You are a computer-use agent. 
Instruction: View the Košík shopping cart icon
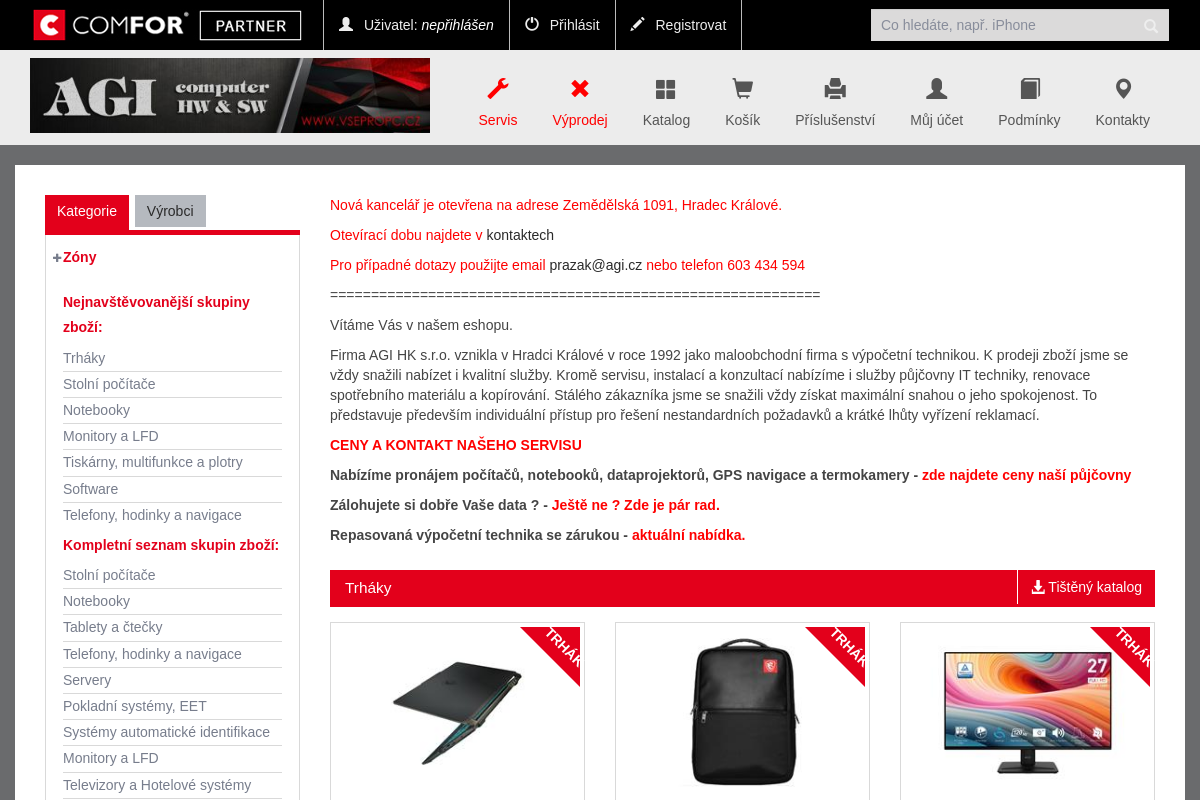point(742,89)
